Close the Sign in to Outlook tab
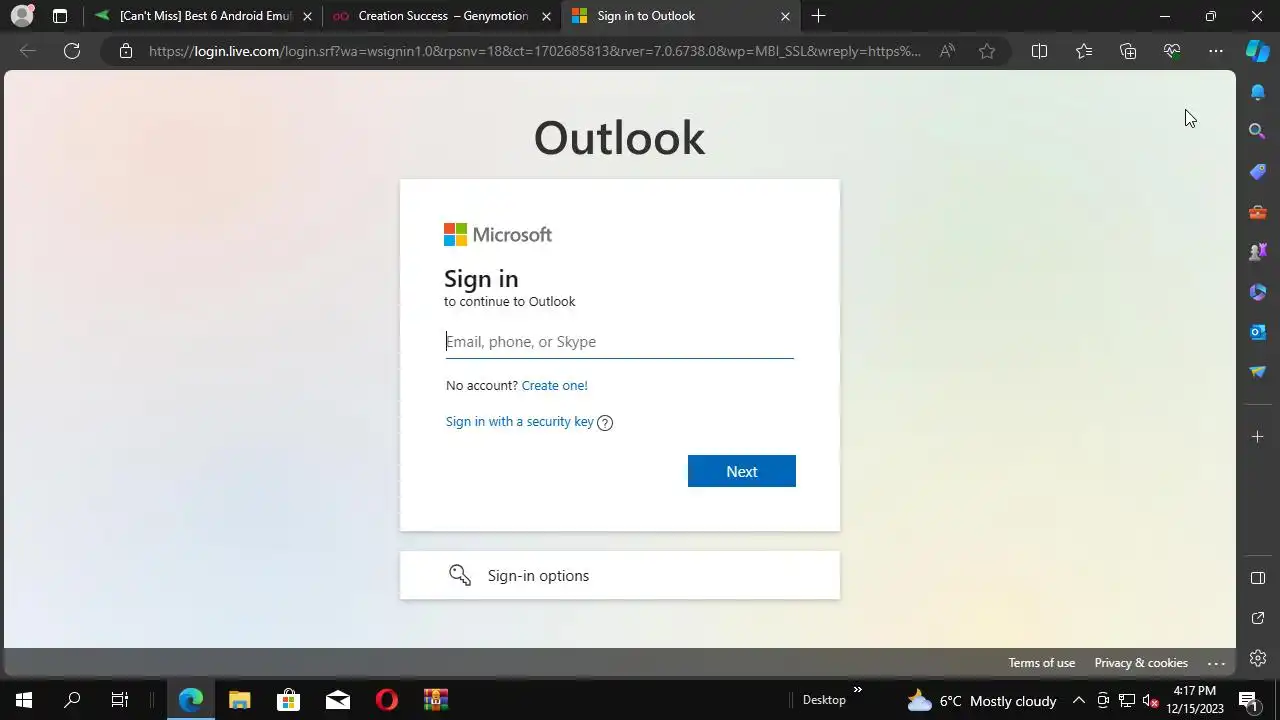1280x720 pixels. point(785,16)
